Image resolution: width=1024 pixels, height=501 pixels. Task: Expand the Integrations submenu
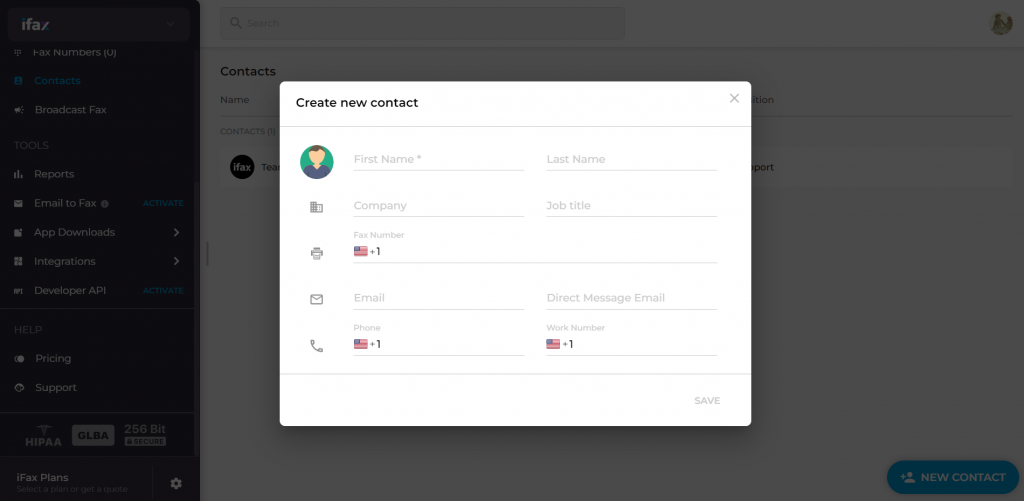(x=176, y=261)
